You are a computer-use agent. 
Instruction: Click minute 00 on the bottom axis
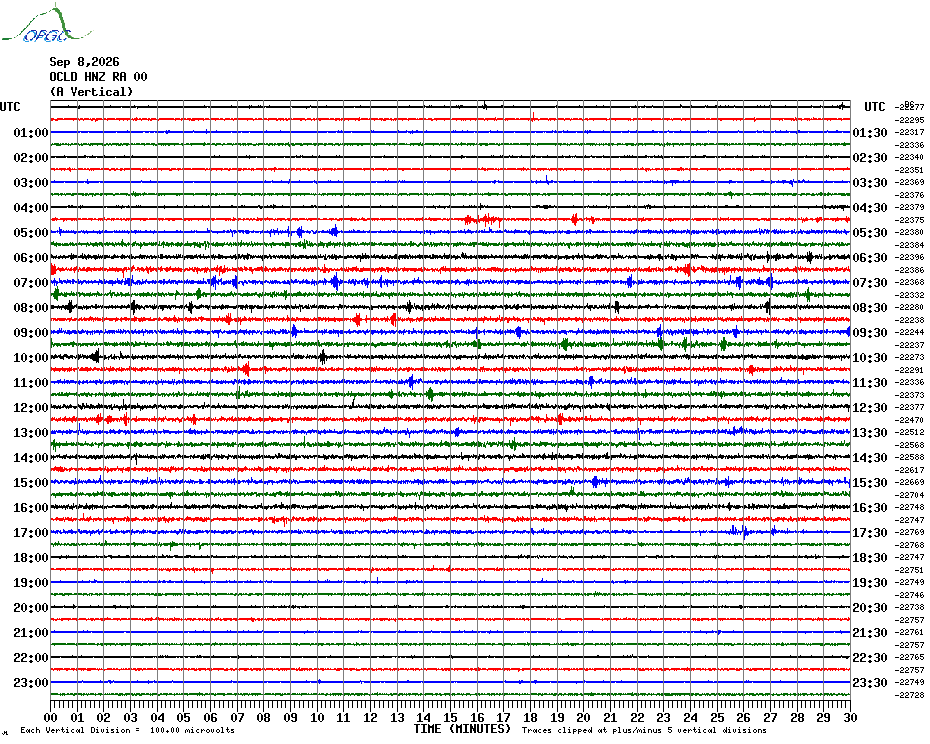pyautogui.click(x=50, y=717)
